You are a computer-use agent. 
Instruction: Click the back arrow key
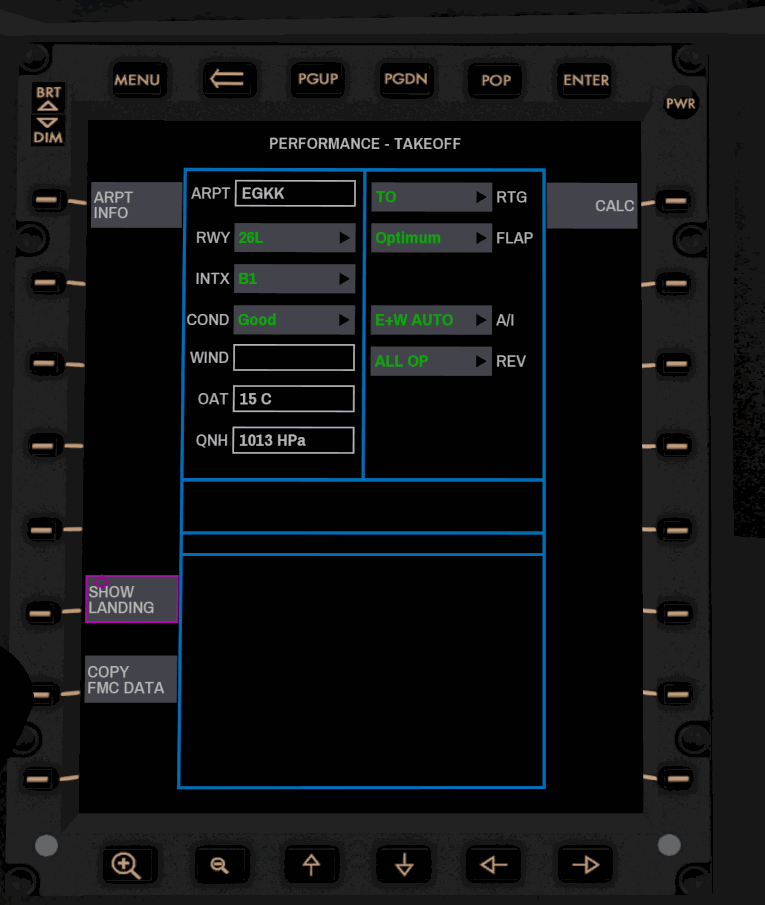coord(229,79)
